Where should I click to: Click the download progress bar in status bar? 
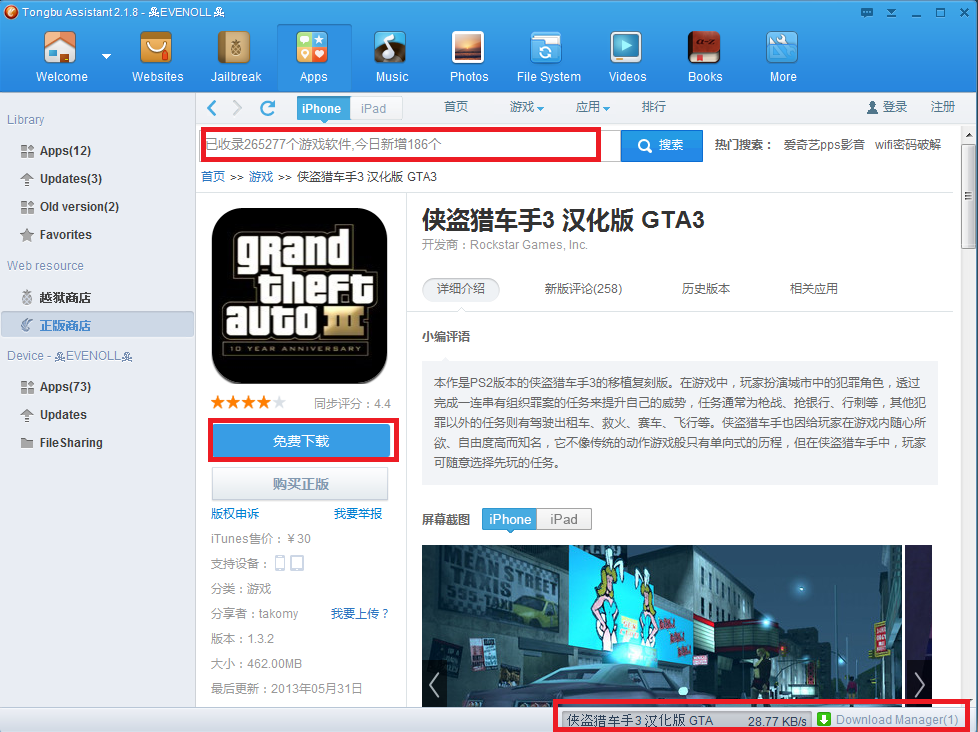685,720
